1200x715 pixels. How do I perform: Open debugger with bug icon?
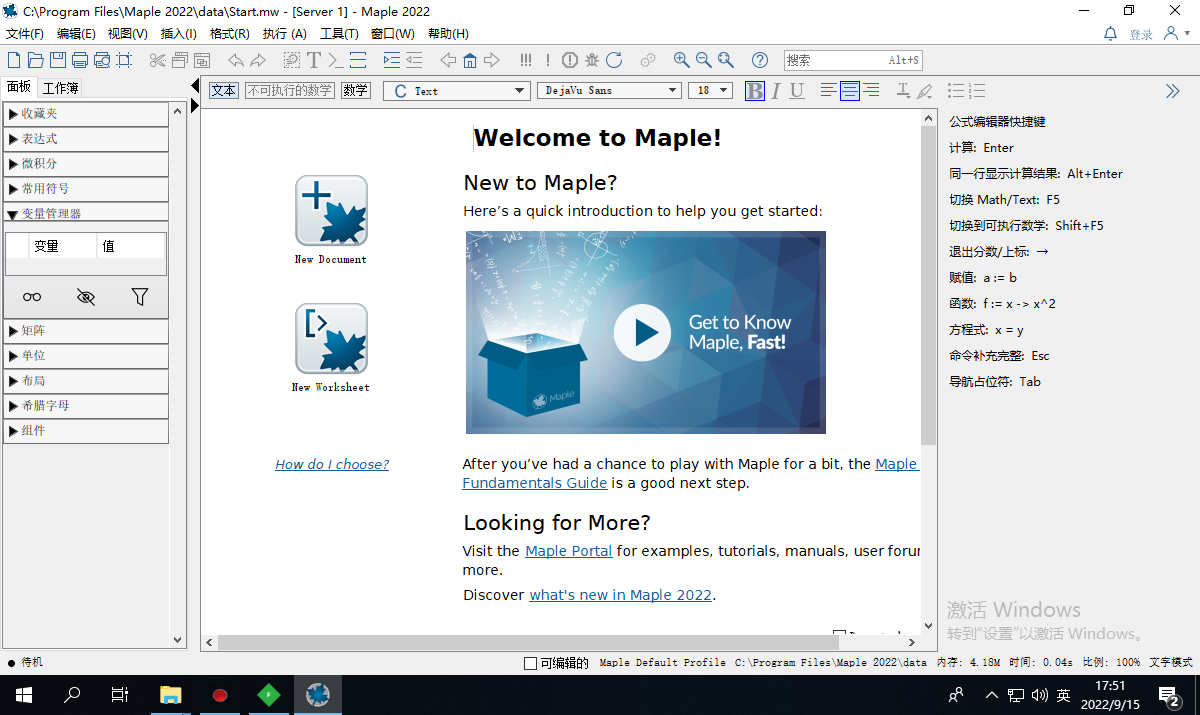(592, 60)
